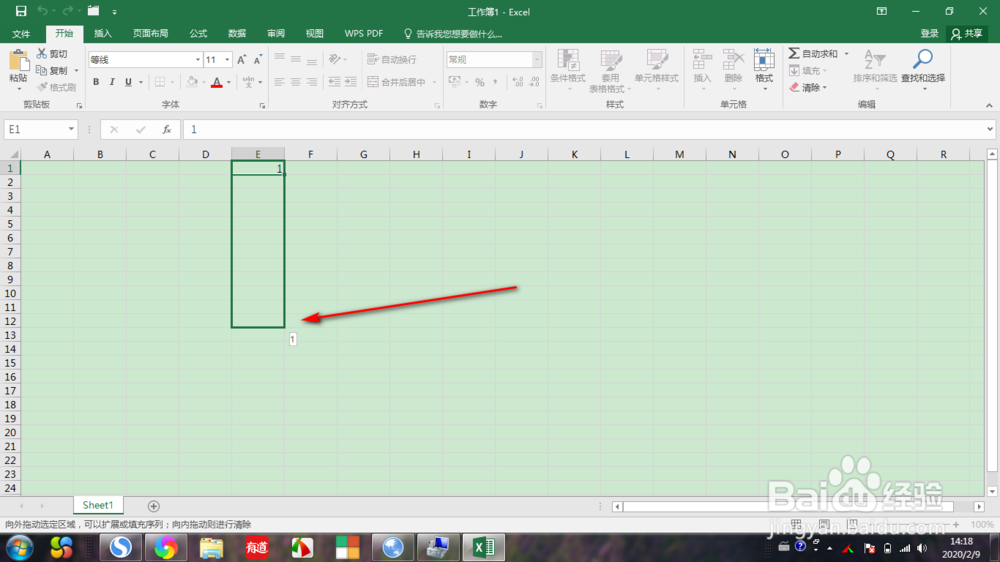Click the text orientation icon

335,59
